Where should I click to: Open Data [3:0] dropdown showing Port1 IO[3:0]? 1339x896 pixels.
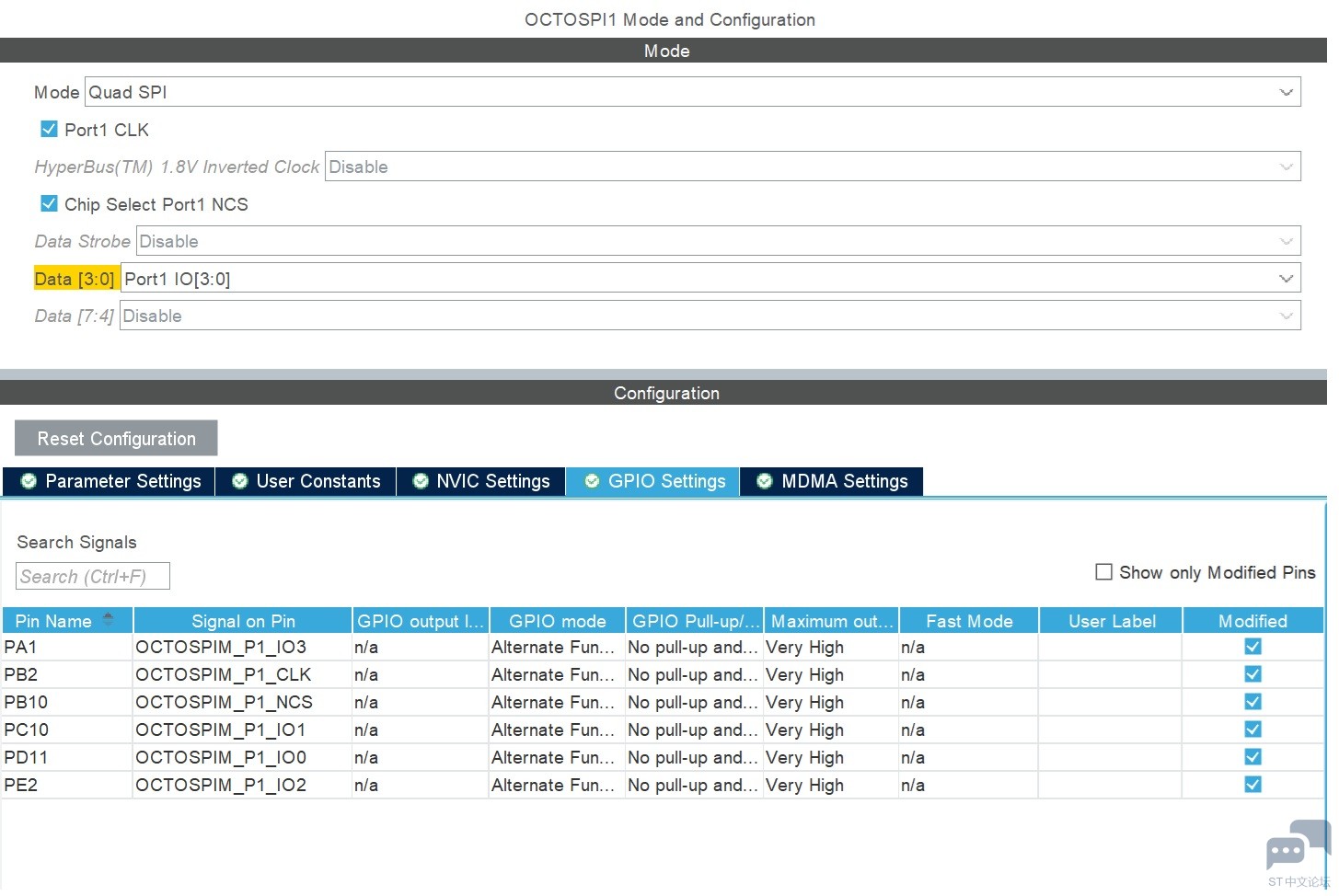click(x=710, y=279)
